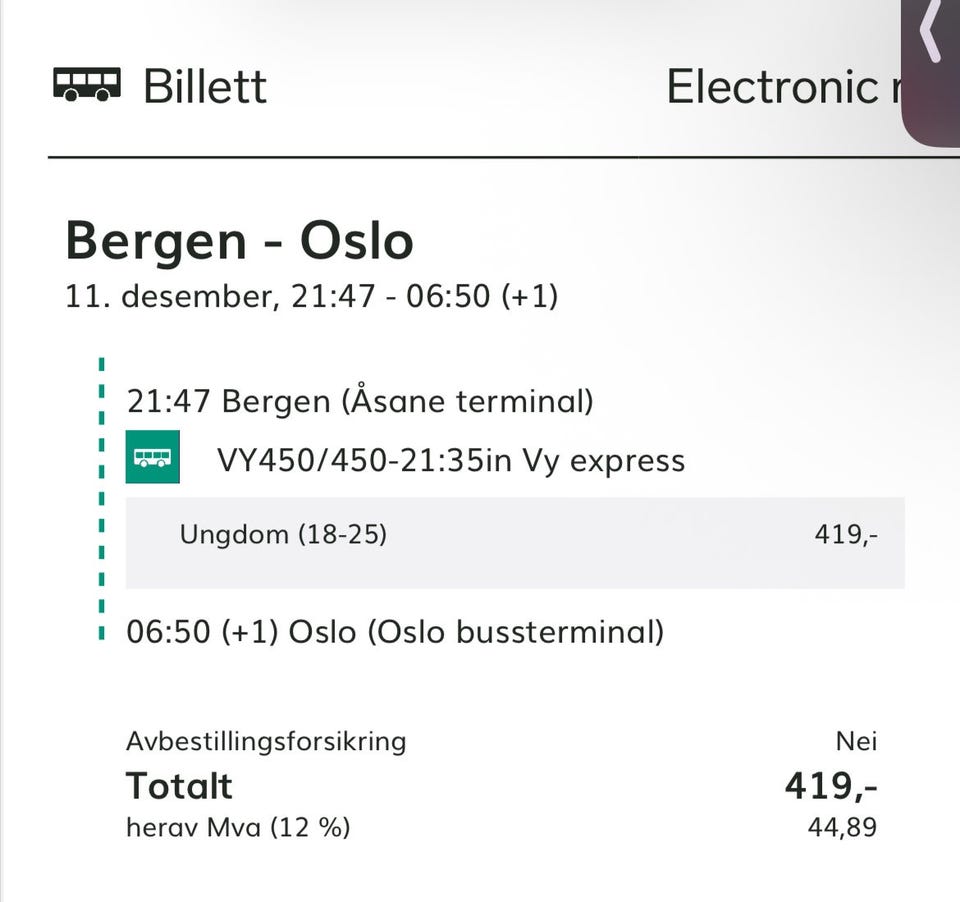Select the 44,89 VAT amount
Image resolution: width=960 pixels, height=902 pixels.
[842, 828]
